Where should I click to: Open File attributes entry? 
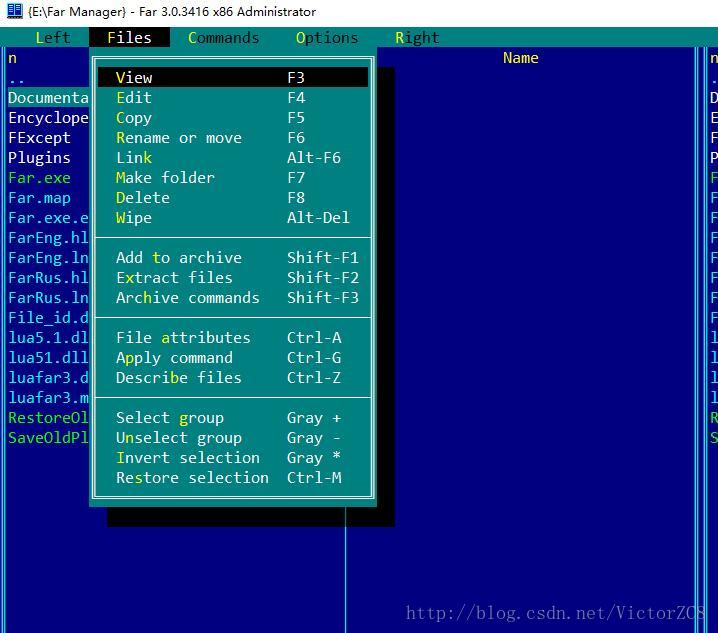coord(233,338)
